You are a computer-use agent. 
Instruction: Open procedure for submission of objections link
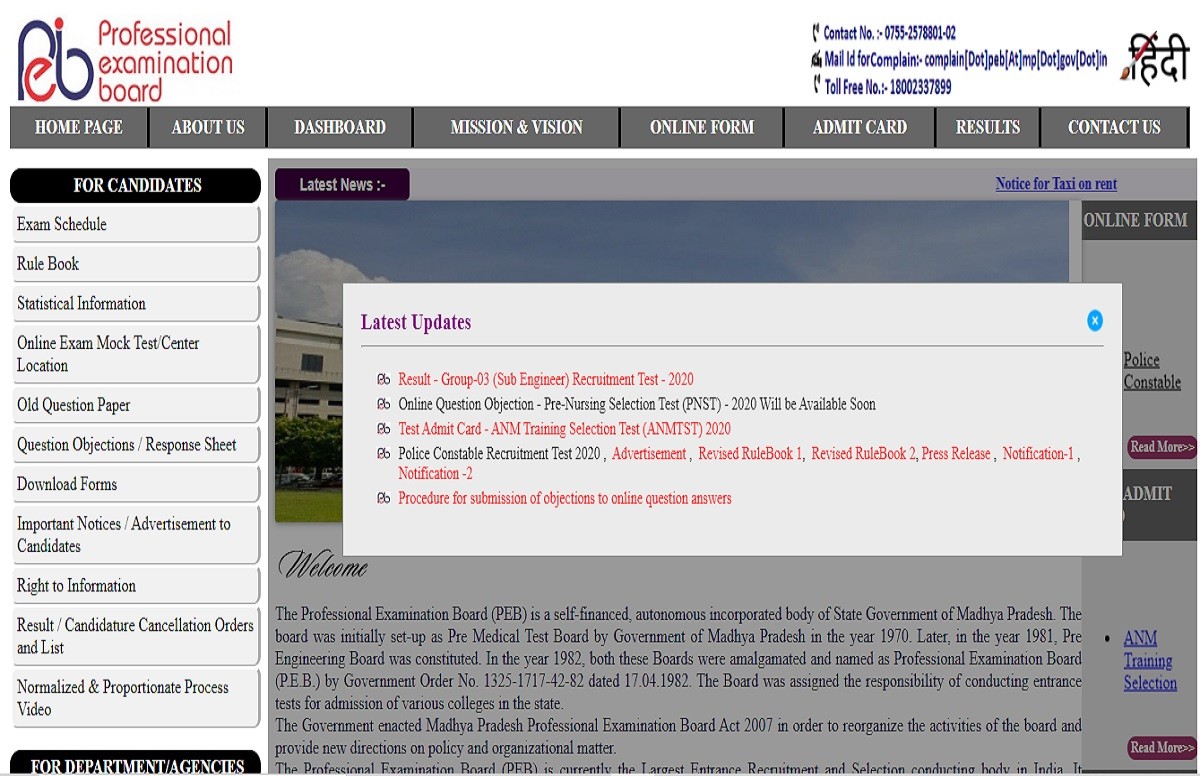point(564,498)
